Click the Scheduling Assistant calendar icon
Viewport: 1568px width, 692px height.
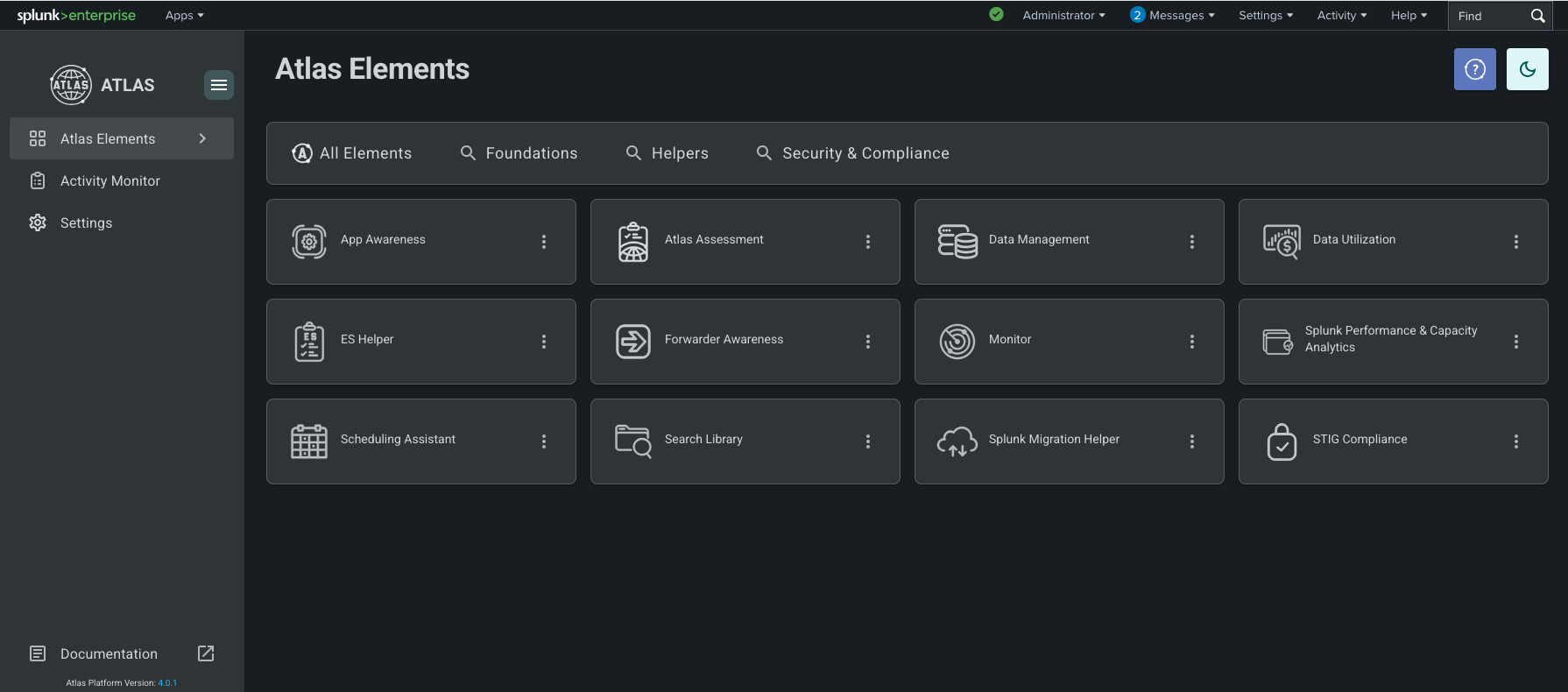tap(309, 441)
